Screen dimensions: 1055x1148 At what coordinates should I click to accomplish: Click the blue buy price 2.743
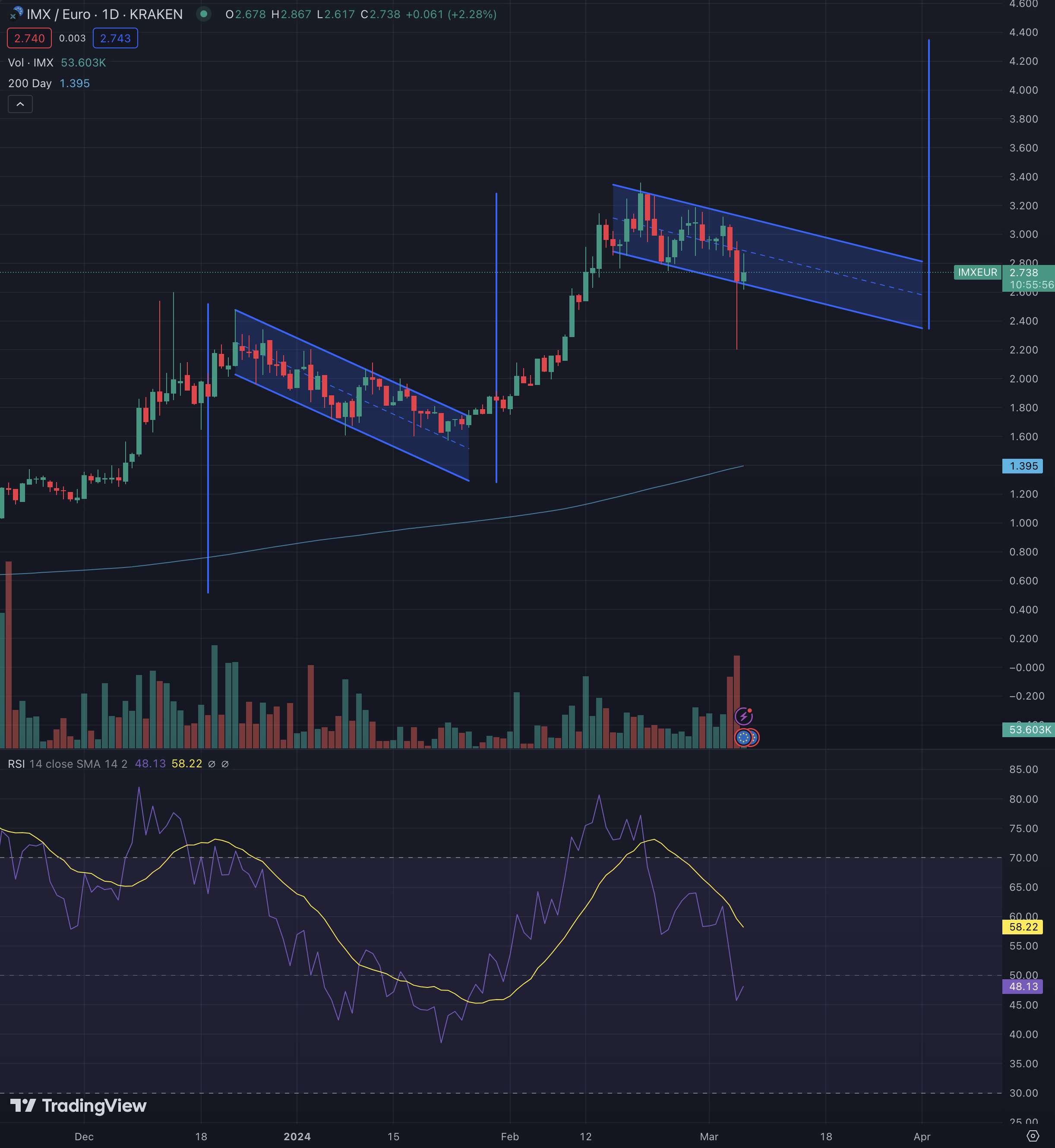coord(115,38)
